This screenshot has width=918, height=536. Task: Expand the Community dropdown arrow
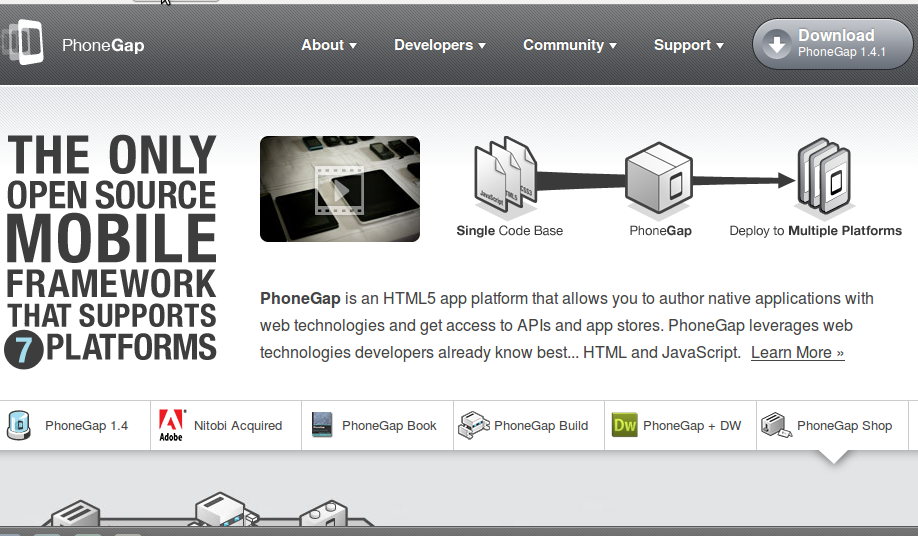click(x=613, y=46)
